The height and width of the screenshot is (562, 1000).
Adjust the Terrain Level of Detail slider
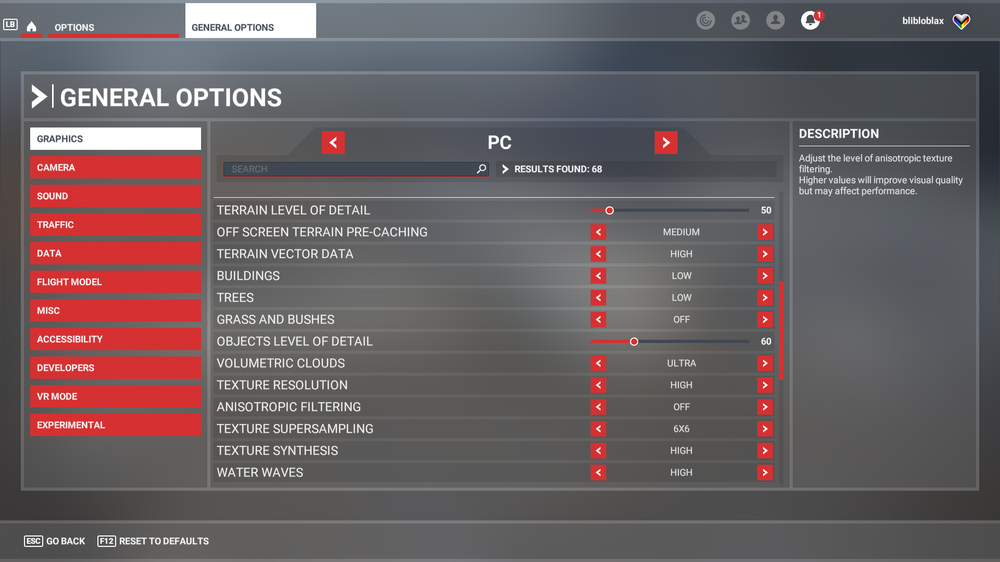[610, 211]
